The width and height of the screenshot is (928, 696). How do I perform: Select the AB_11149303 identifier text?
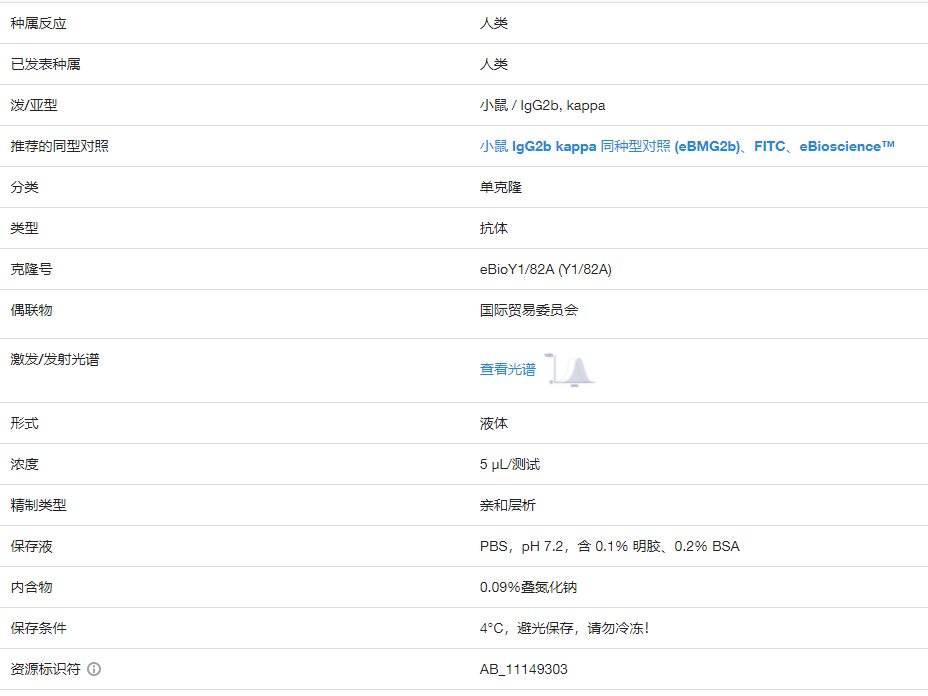tap(525, 669)
